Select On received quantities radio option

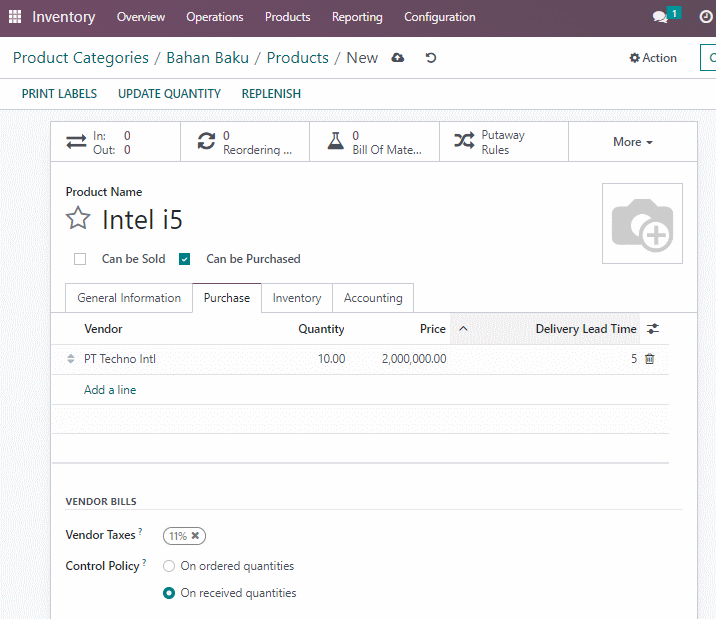pyautogui.click(x=169, y=593)
